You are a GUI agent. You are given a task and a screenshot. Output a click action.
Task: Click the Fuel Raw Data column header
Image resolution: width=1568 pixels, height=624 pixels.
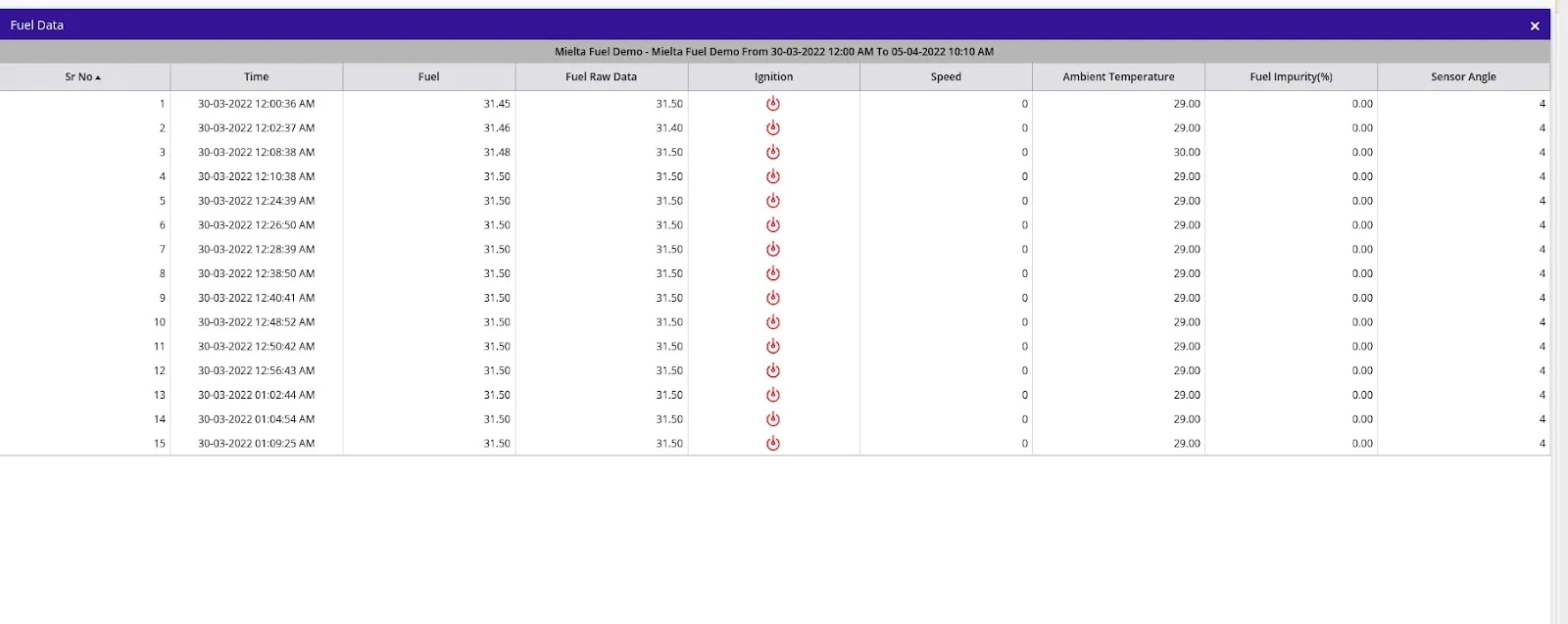coord(601,76)
